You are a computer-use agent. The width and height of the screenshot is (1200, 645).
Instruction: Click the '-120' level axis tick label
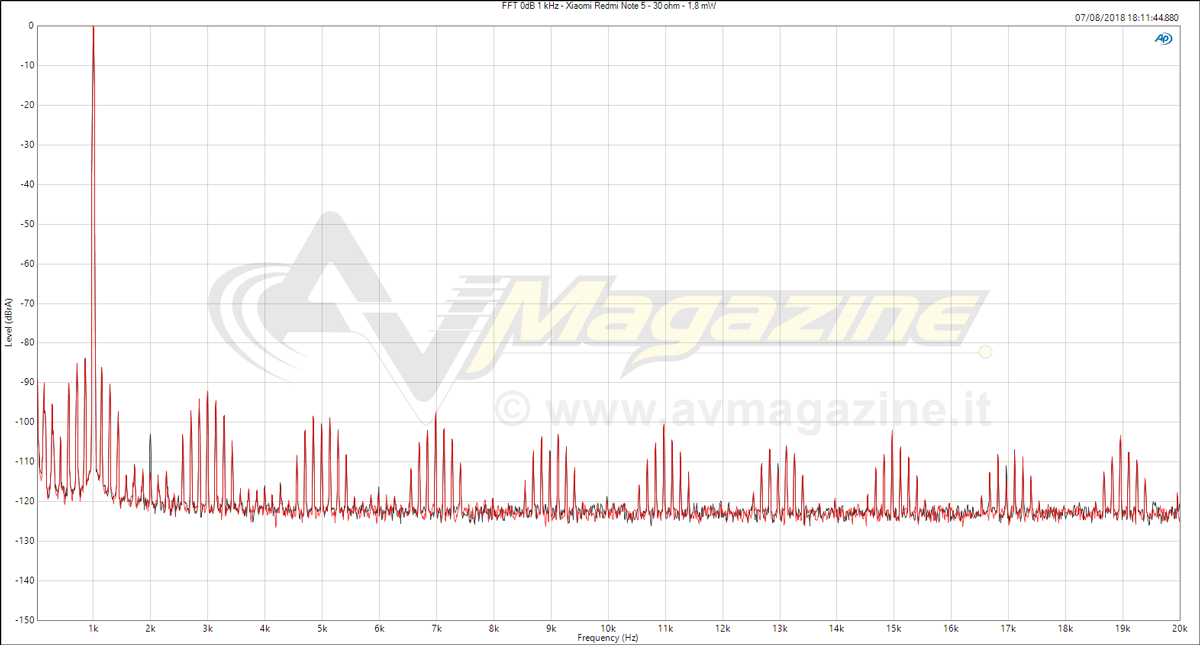coord(25,501)
